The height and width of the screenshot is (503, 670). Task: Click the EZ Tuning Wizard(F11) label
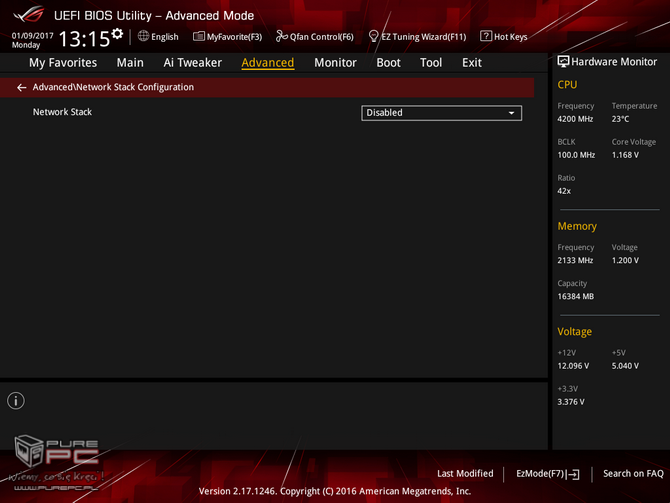coord(423,37)
